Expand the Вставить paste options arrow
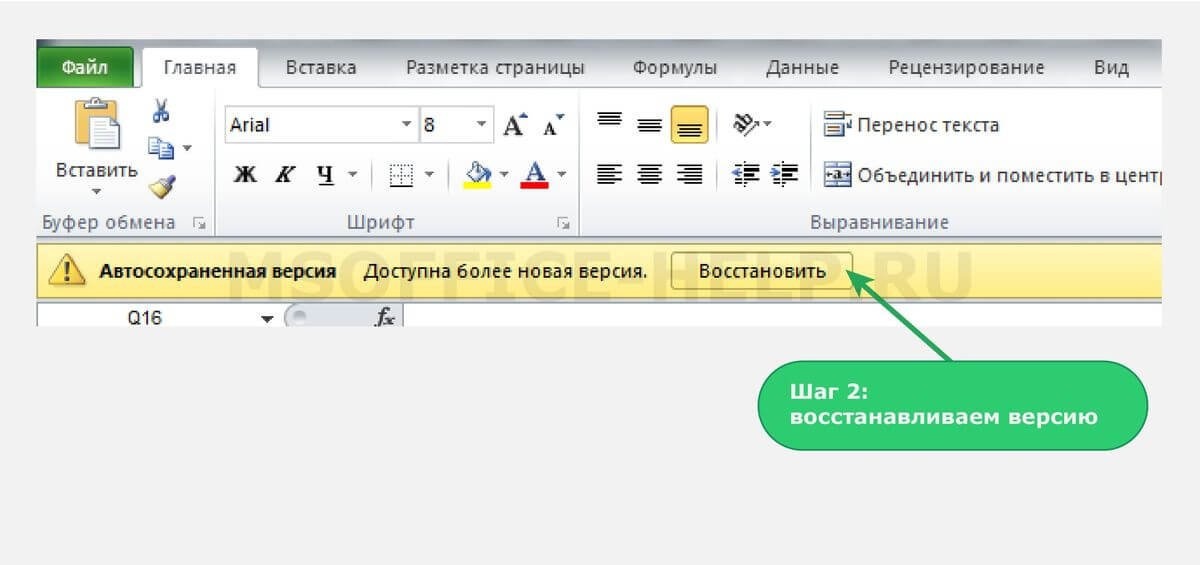Viewport: 1200px width, 565px height. (97, 191)
